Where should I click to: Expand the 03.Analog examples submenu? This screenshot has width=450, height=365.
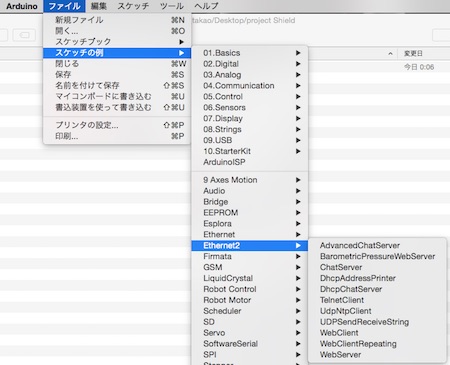click(250, 75)
